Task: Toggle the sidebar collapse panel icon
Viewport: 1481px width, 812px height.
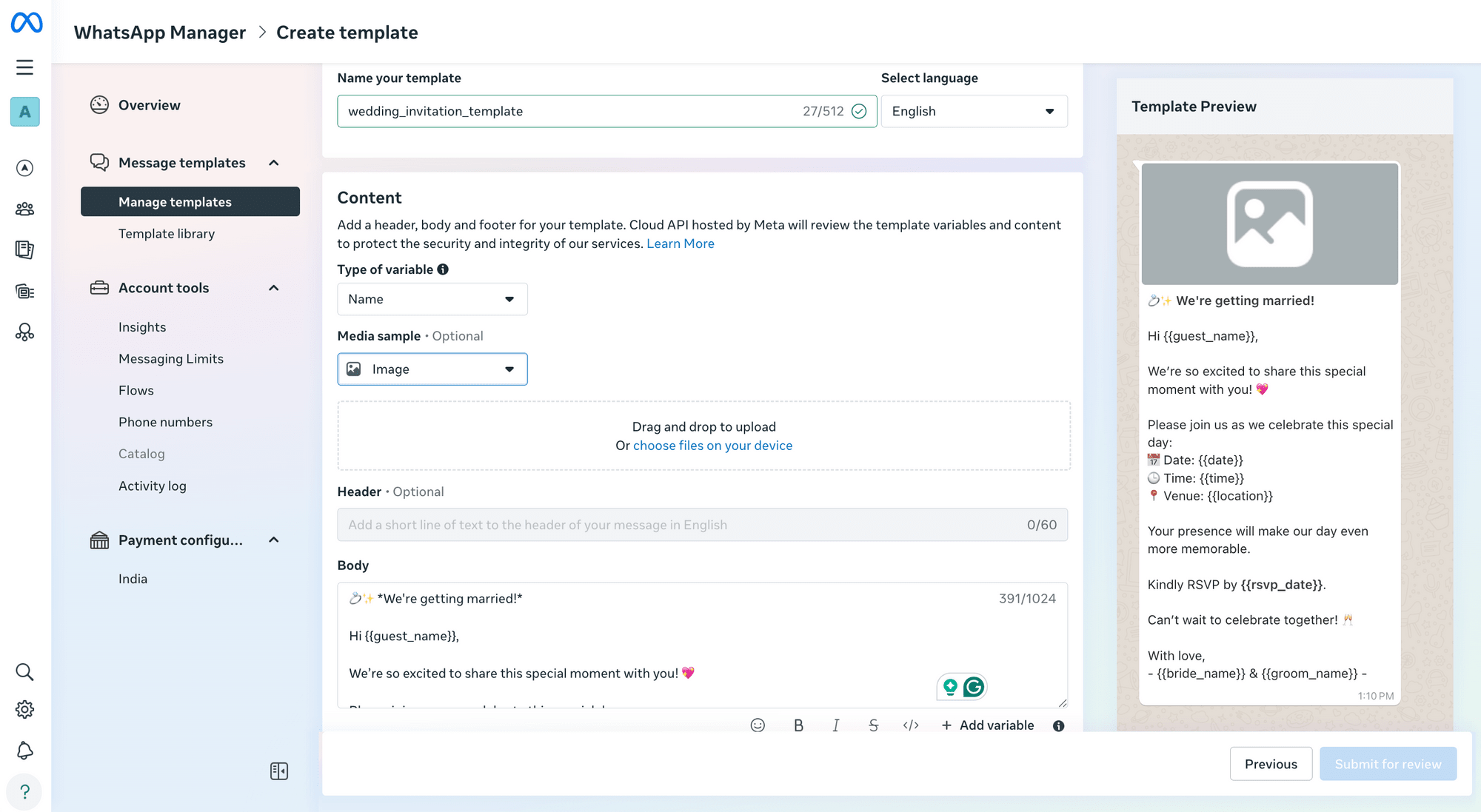Action: click(279, 771)
